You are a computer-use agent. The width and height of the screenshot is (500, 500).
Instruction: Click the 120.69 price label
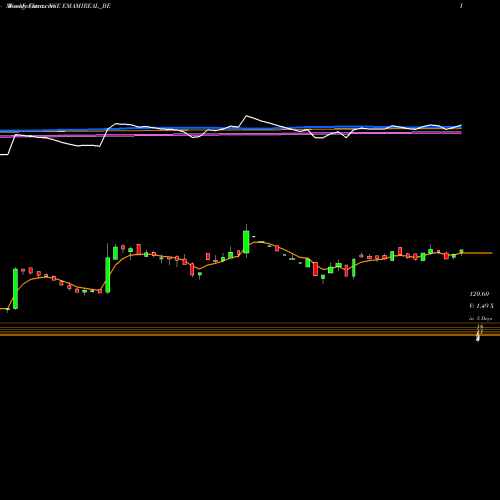pos(479,294)
